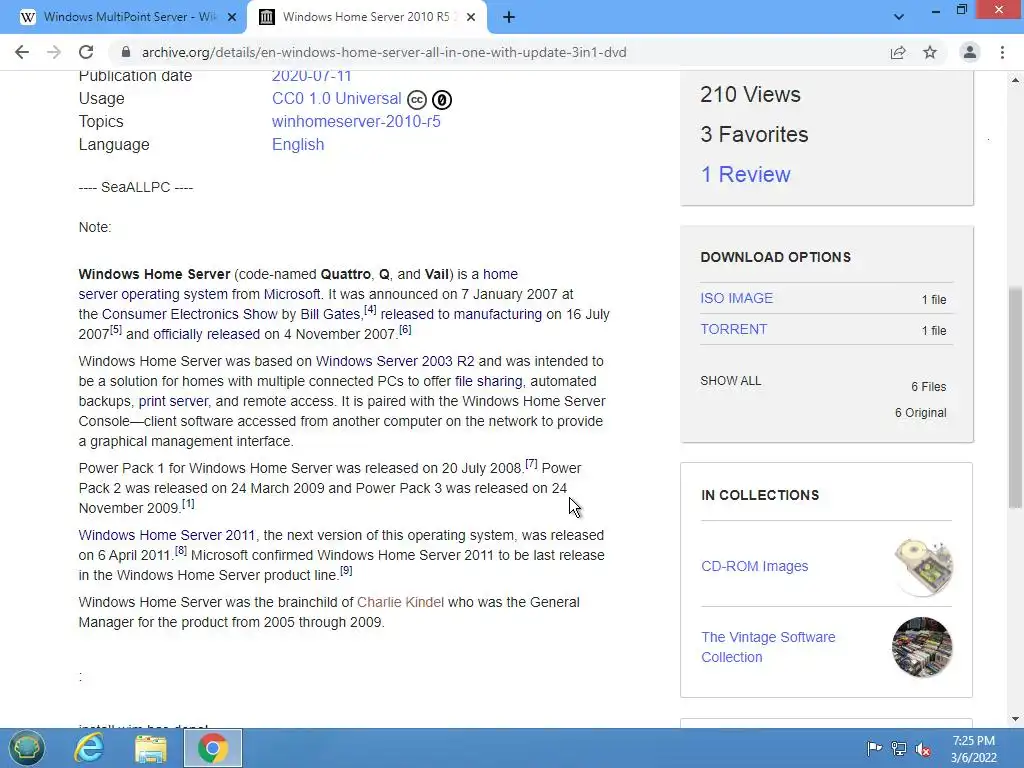Open the tab search chevron in the title bar
This screenshot has width=1024, height=768.
899,18
